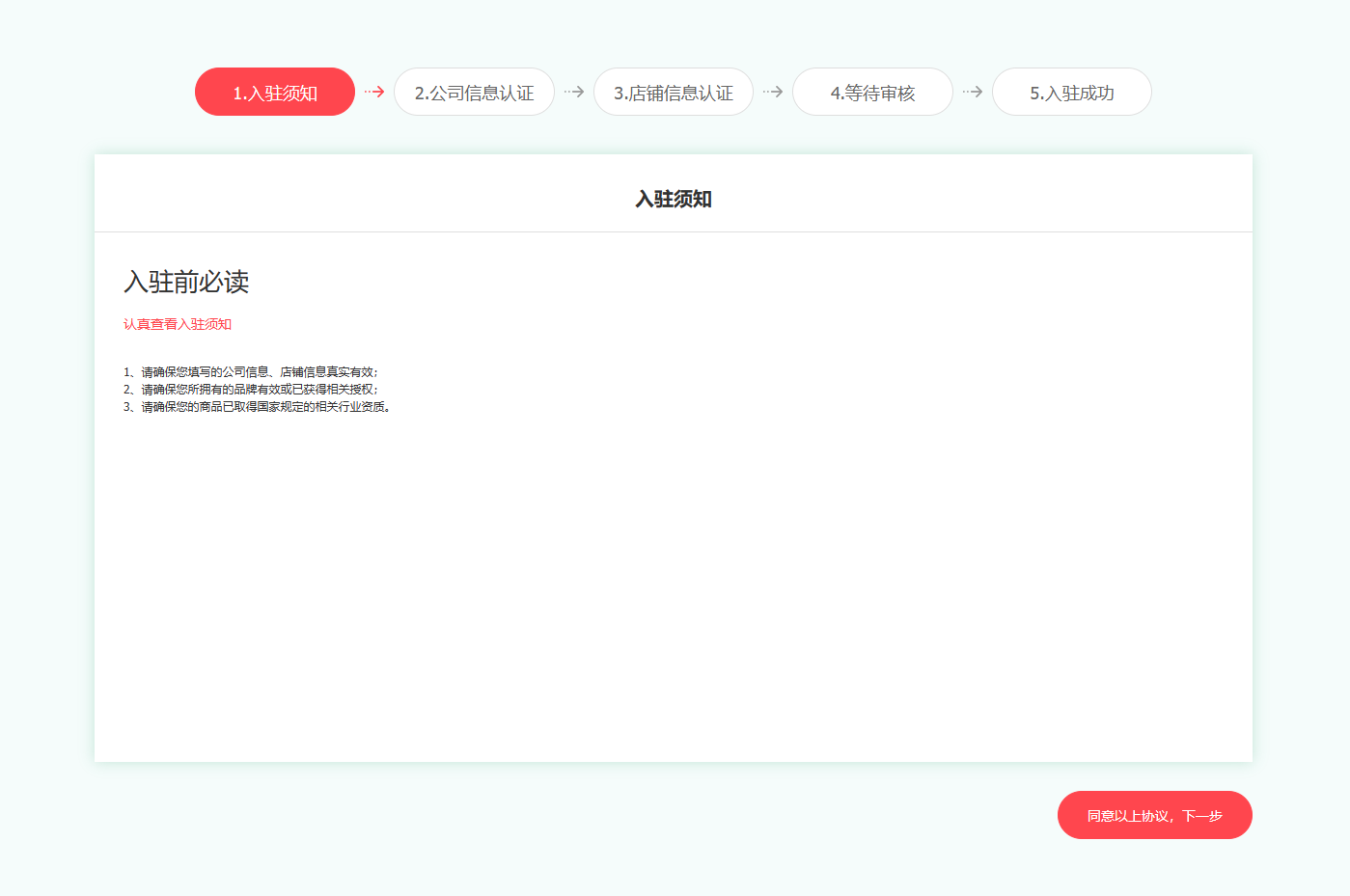Click the numeral 1 in the first step pill
Image resolution: width=1350 pixels, height=896 pixels.
(237, 94)
